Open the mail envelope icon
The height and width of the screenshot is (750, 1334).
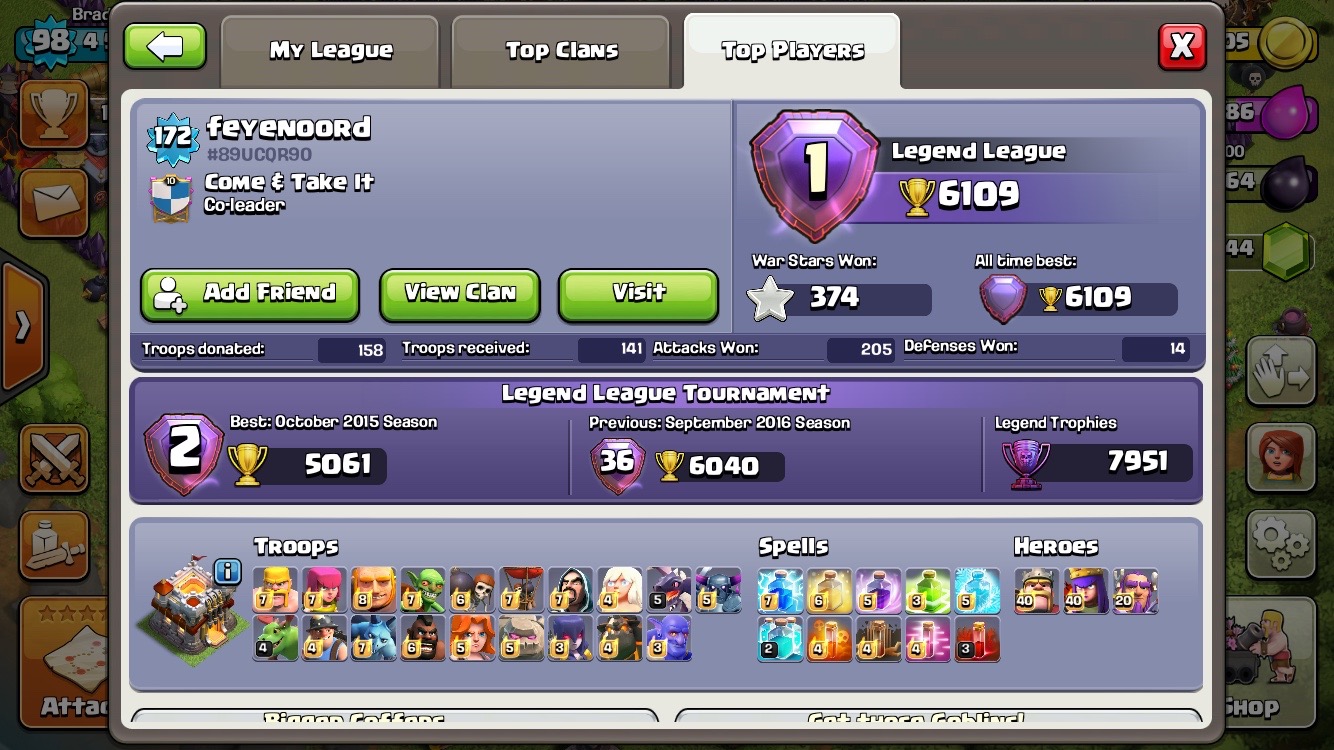tap(54, 201)
